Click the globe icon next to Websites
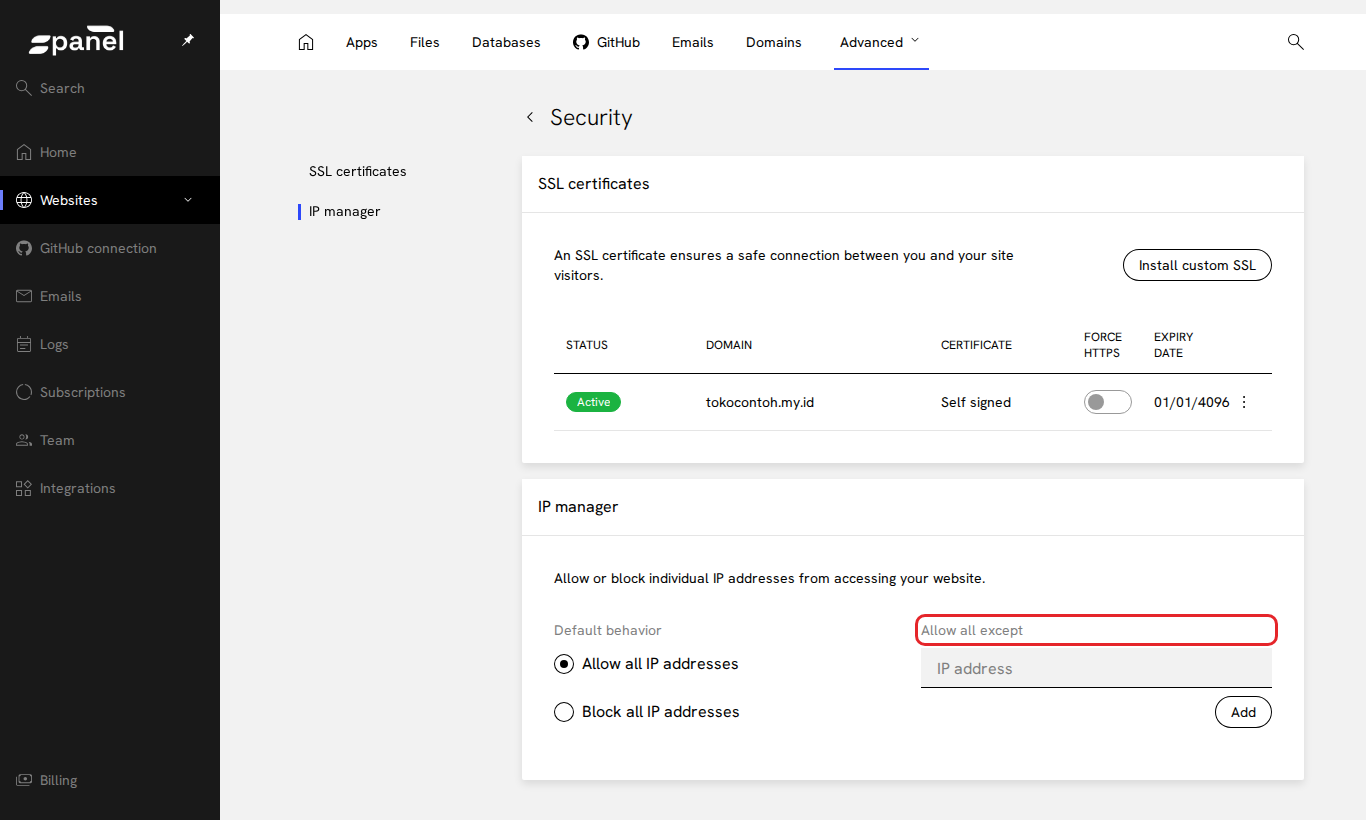The height and width of the screenshot is (820, 1366). (x=24, y=200)
